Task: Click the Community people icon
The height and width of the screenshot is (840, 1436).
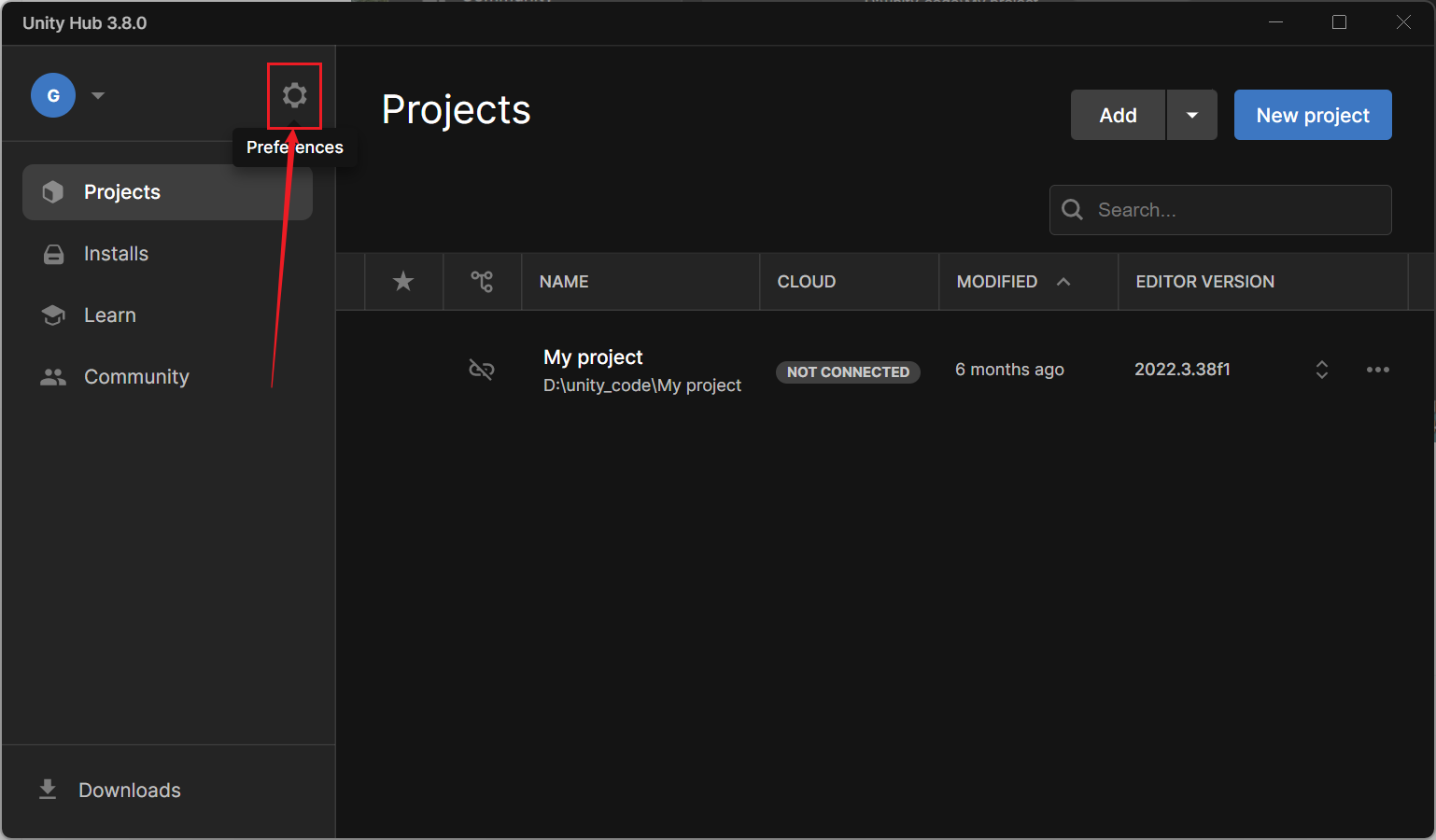Action: pos(53,377)
